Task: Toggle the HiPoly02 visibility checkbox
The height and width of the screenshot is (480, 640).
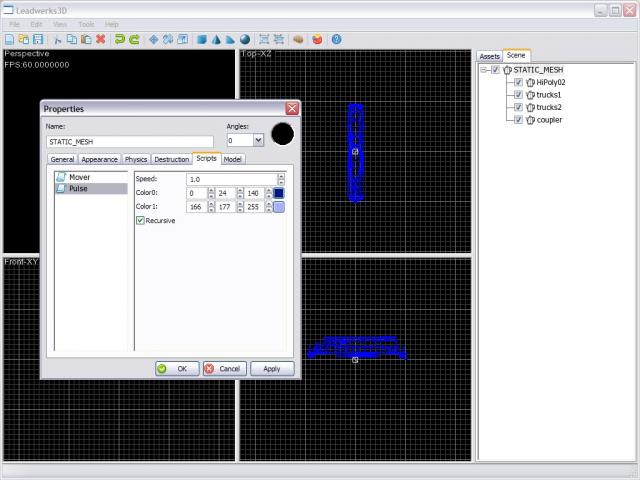Action: click(x=518, y=83)
